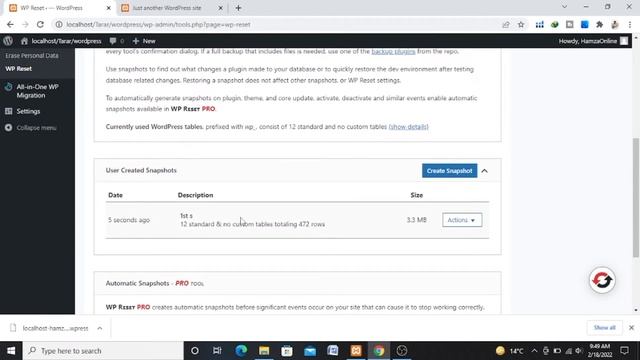Reload the current page
The width and height of the screenshot is (640, 360).
[x=40, y=24]
